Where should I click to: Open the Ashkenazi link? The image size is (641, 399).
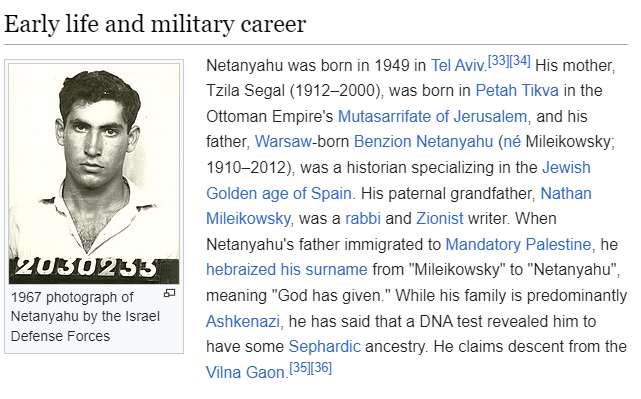coord(243,321)
